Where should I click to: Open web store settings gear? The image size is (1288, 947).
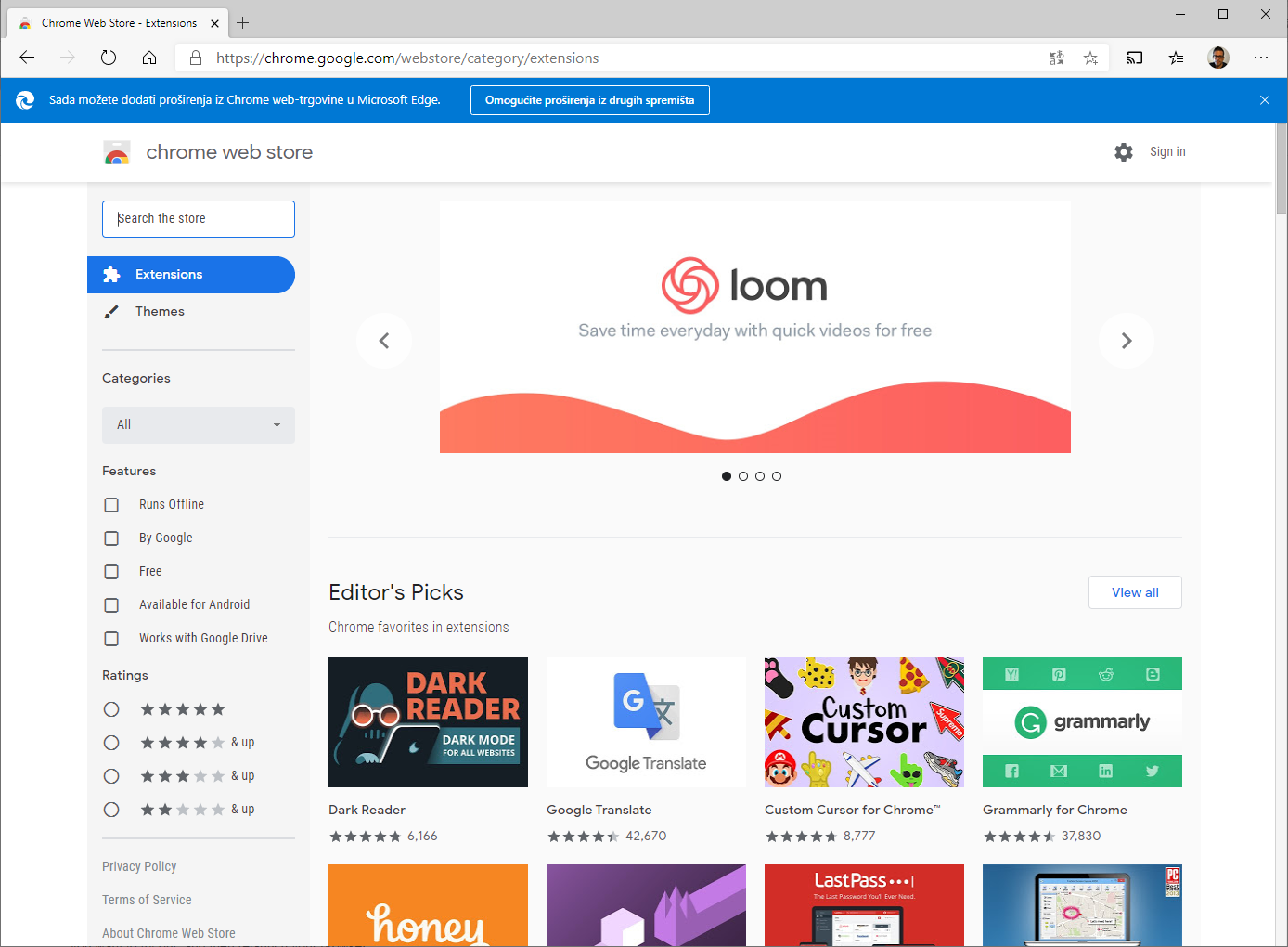[x=1124, y=152]
